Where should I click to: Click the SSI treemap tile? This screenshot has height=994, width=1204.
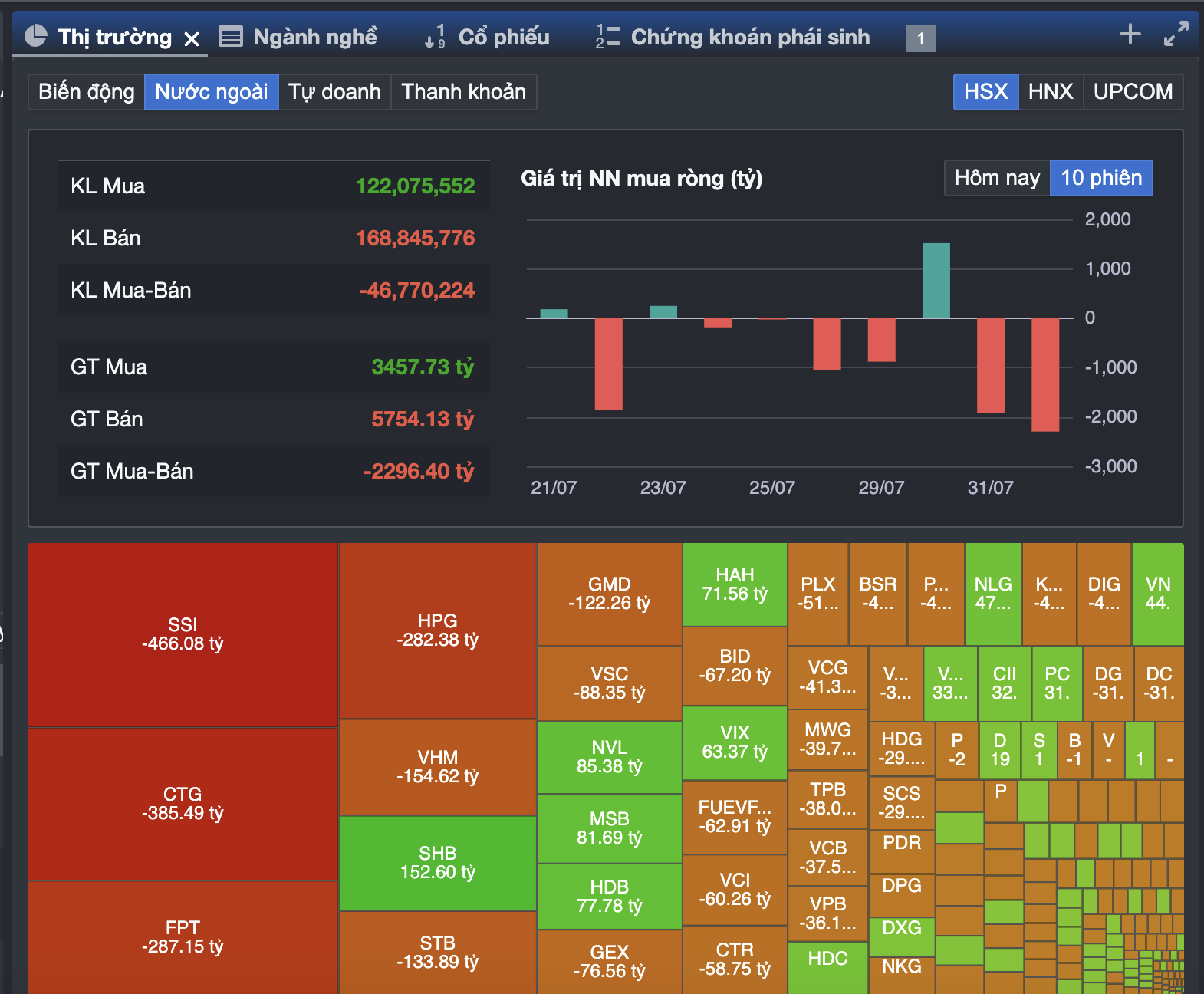183,634
